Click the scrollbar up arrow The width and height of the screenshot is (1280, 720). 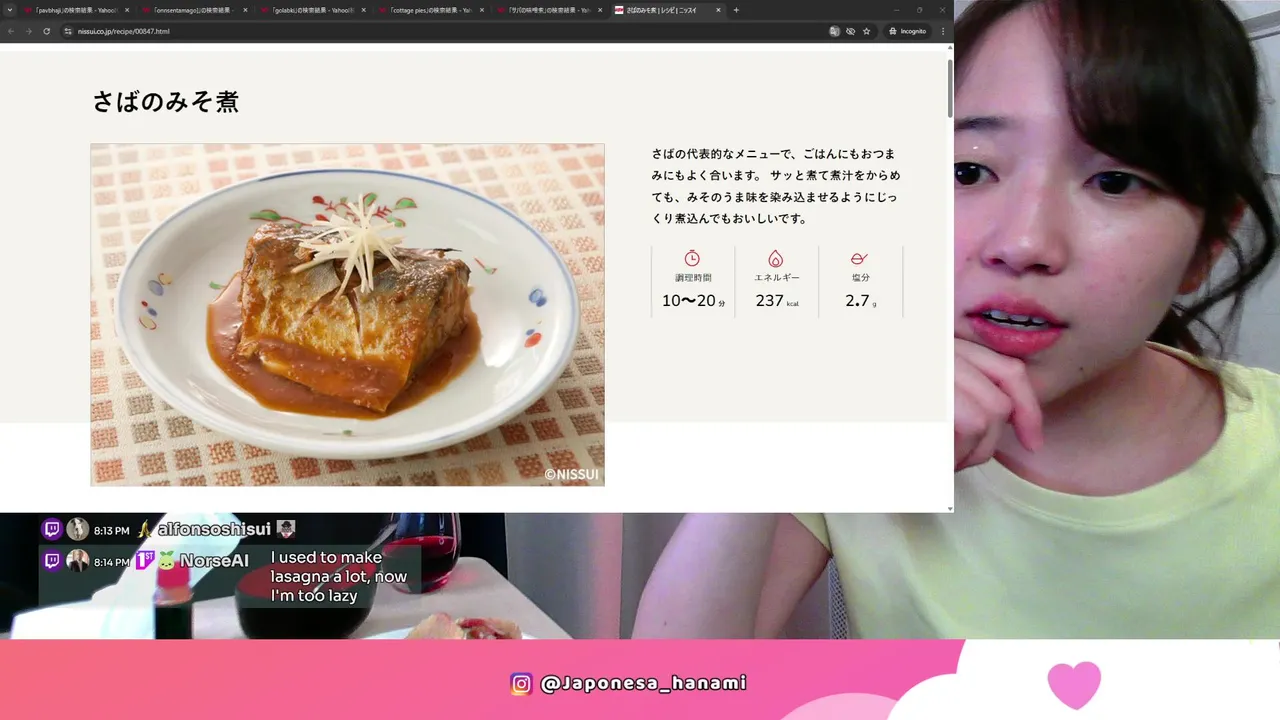tap(949, 48)
